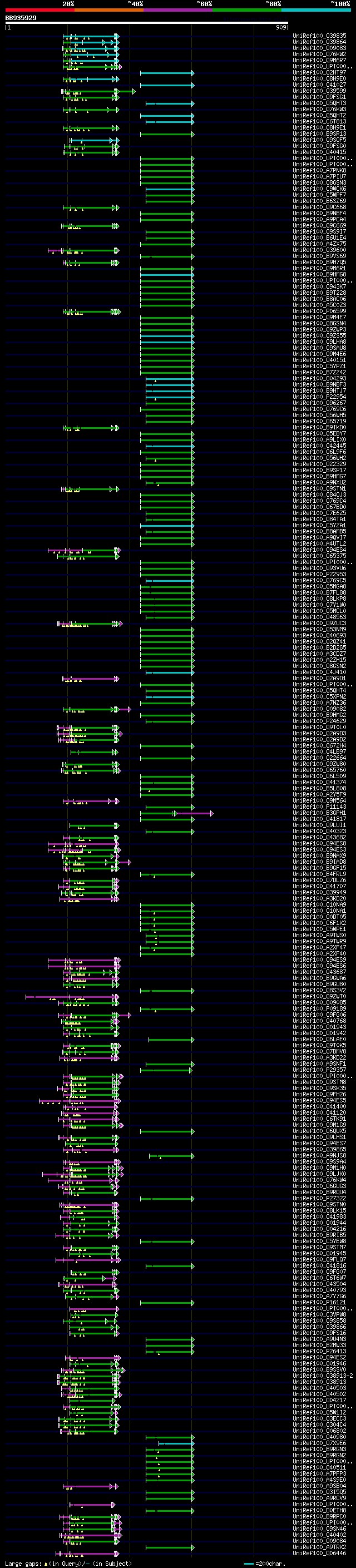Select hit UniRef100_P16121
The height and width of the screenshot is (1568, 356).
[319, 1302]
